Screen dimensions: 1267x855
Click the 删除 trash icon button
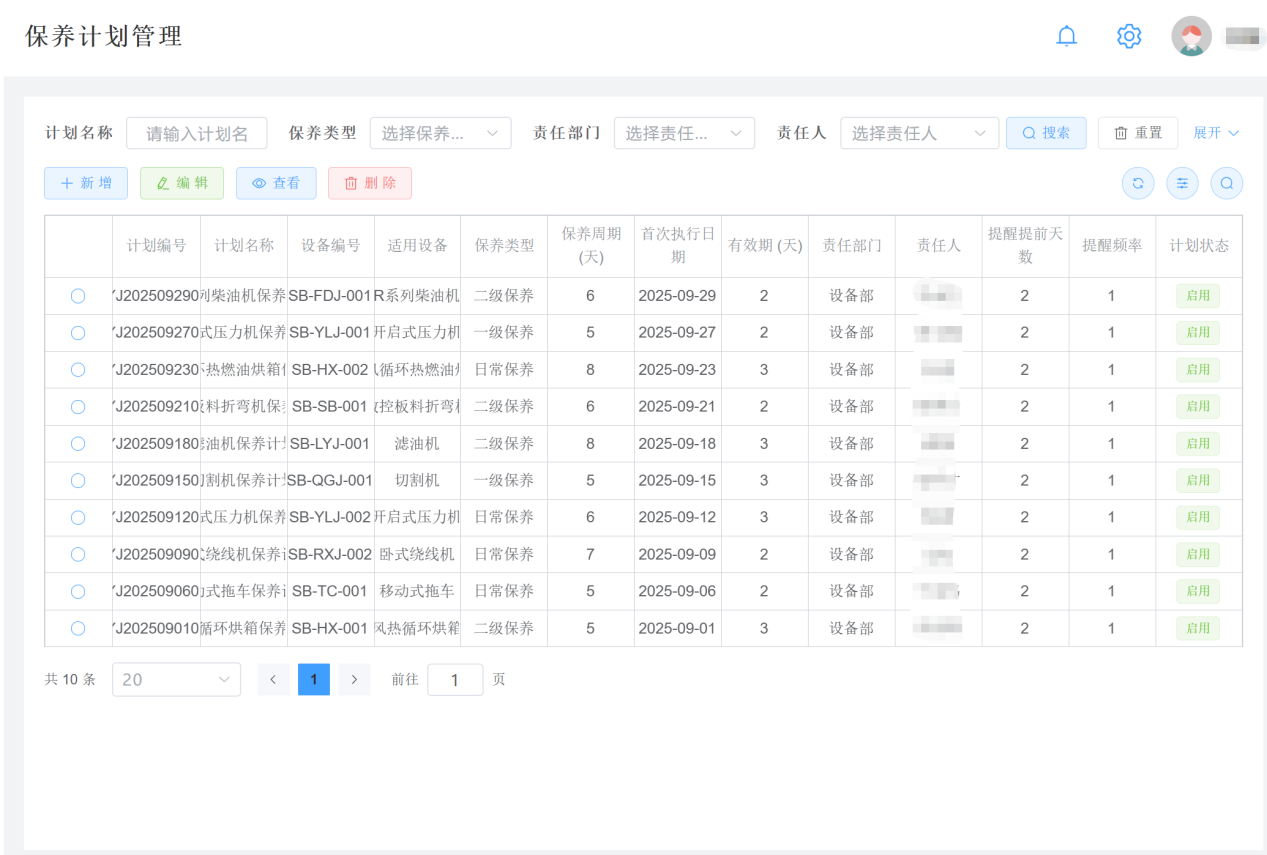(x=369, y=183)
